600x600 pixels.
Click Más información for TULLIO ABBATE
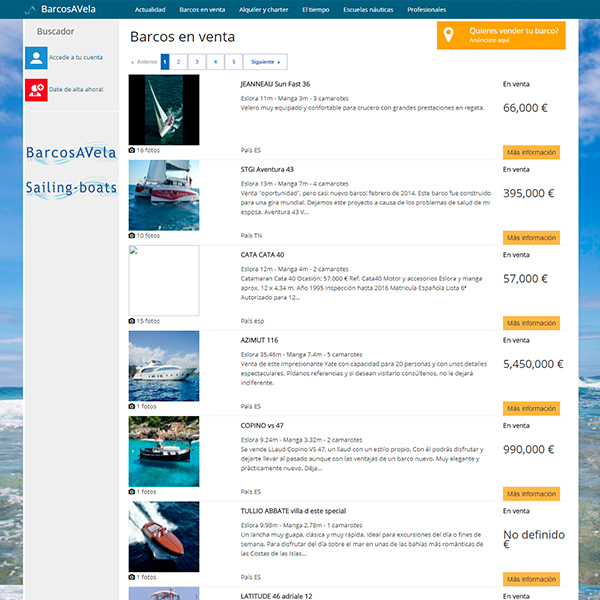click(531, 579)
